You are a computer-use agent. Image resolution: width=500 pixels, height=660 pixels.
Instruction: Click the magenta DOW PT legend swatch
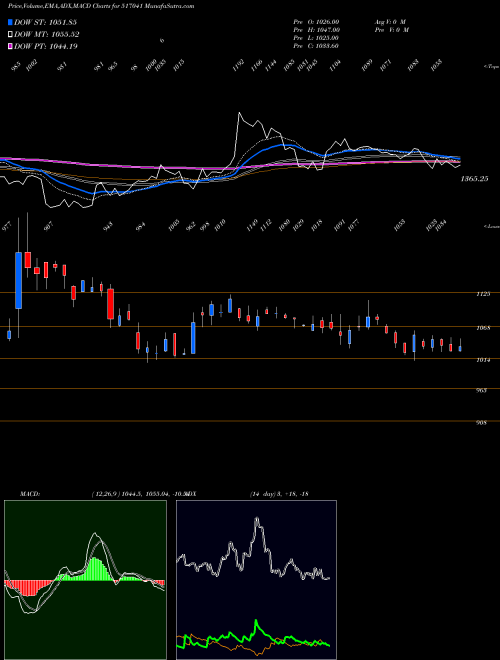coord(11,46)
